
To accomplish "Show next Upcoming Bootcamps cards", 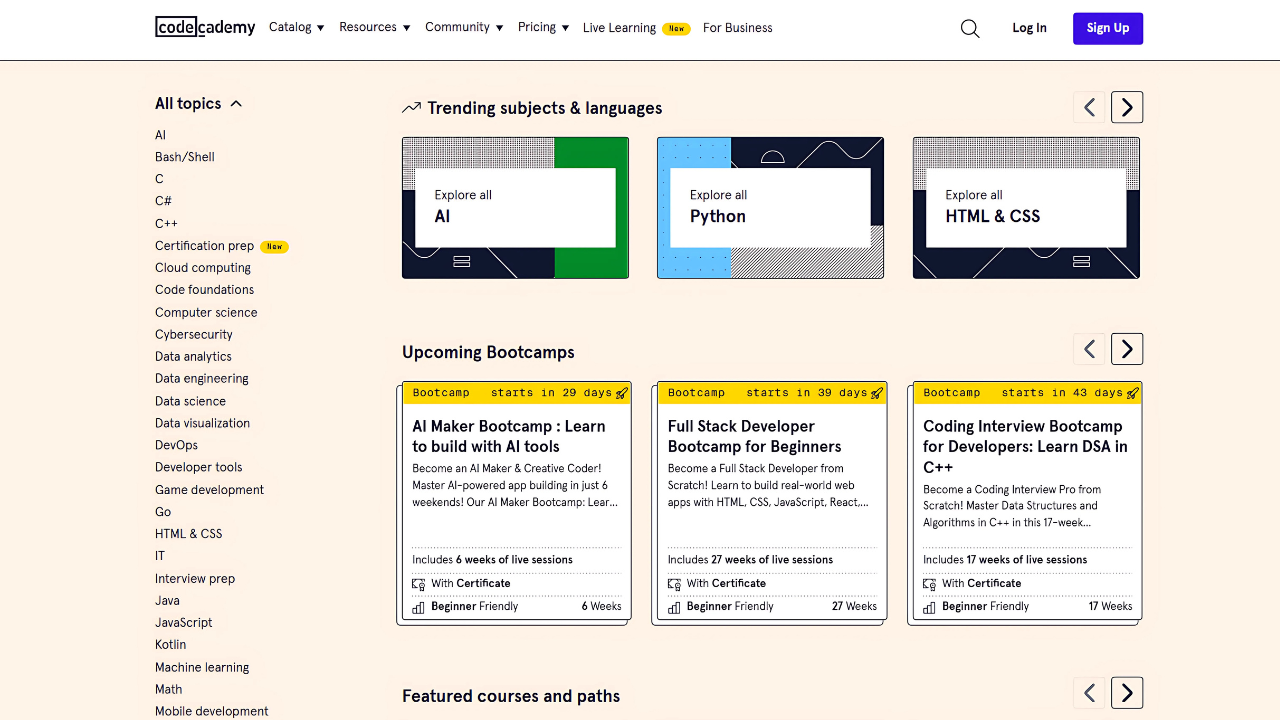I will point(1127,349).
